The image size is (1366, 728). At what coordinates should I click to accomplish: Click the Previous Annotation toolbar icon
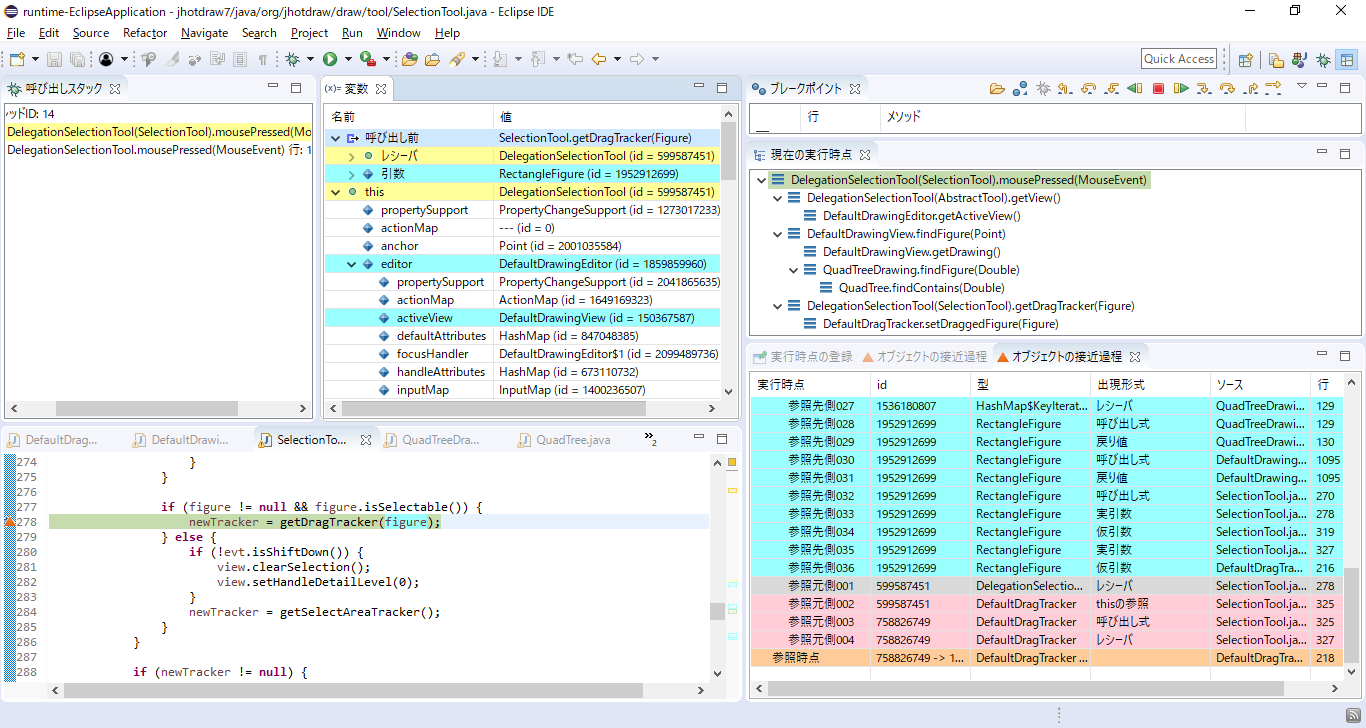(538, 59)
